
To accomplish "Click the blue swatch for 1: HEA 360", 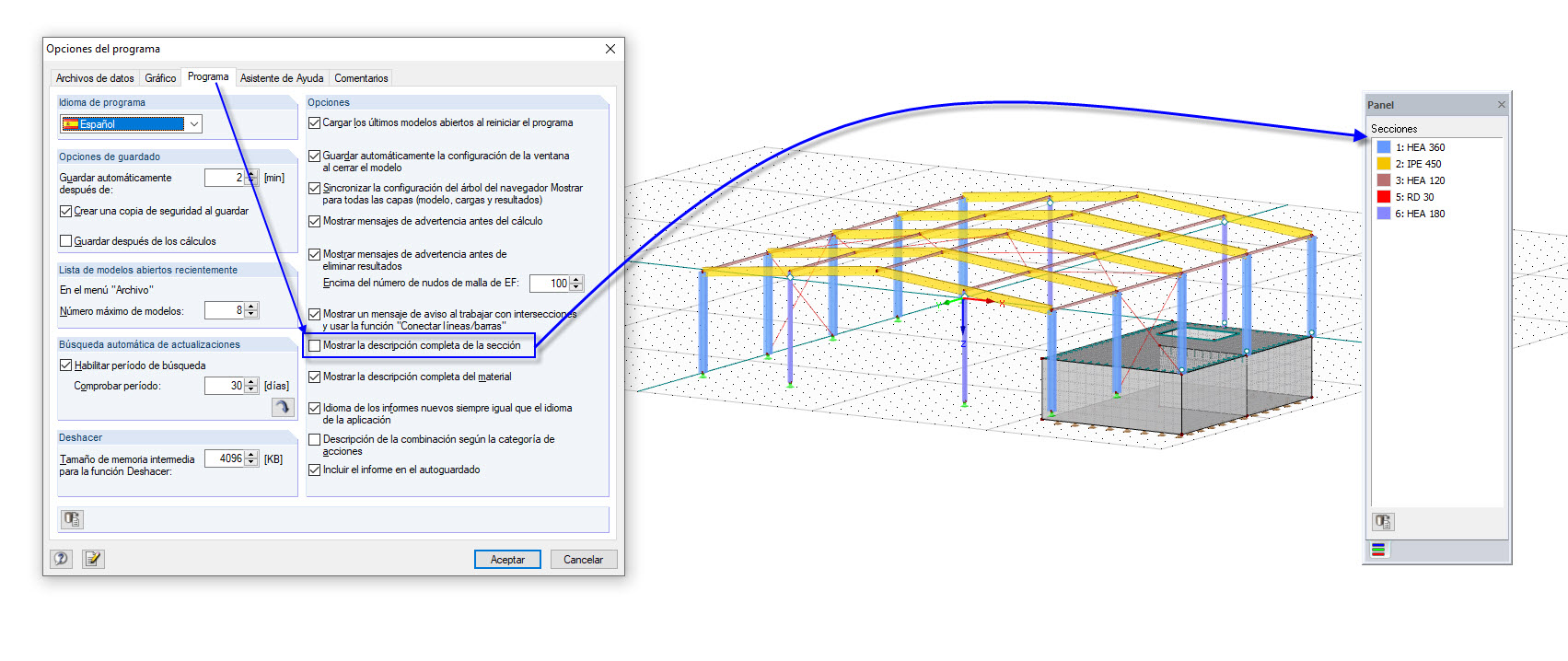I will (x=1383, y=147).
